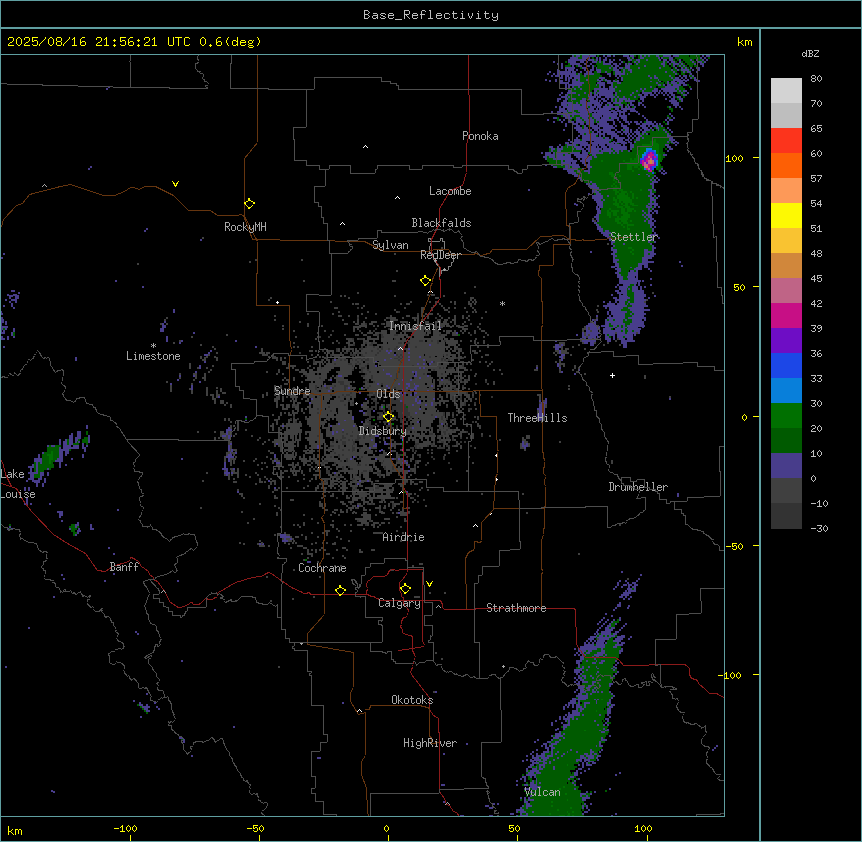Click the Didsbury town label
The image size is (862, 842).
point(383,431)
